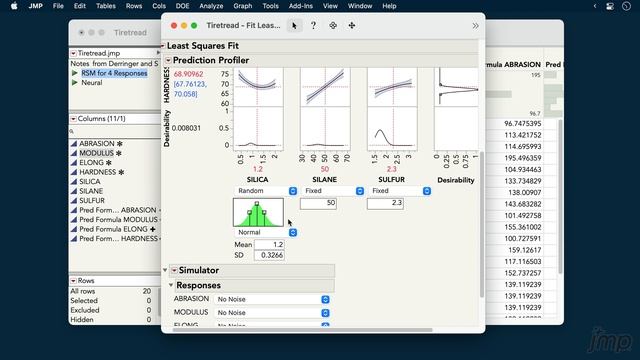
Task: Open SILANE Fixed factor type dropdown
Action: point(333,191)
